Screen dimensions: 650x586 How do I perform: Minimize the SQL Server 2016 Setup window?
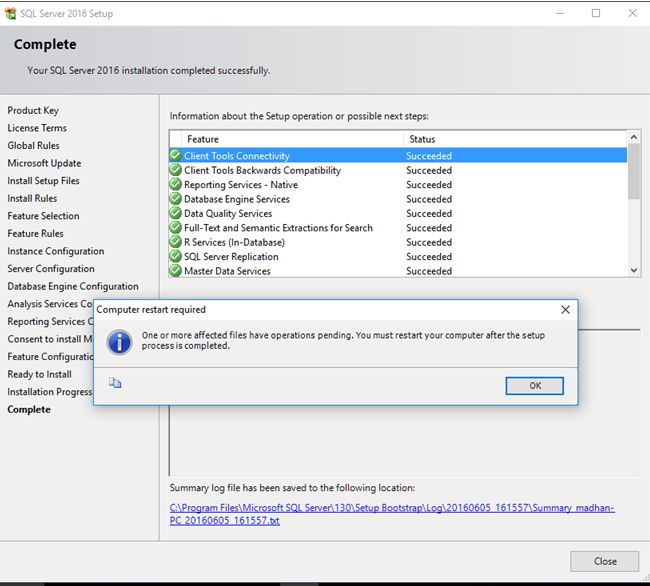coord(560,13)
